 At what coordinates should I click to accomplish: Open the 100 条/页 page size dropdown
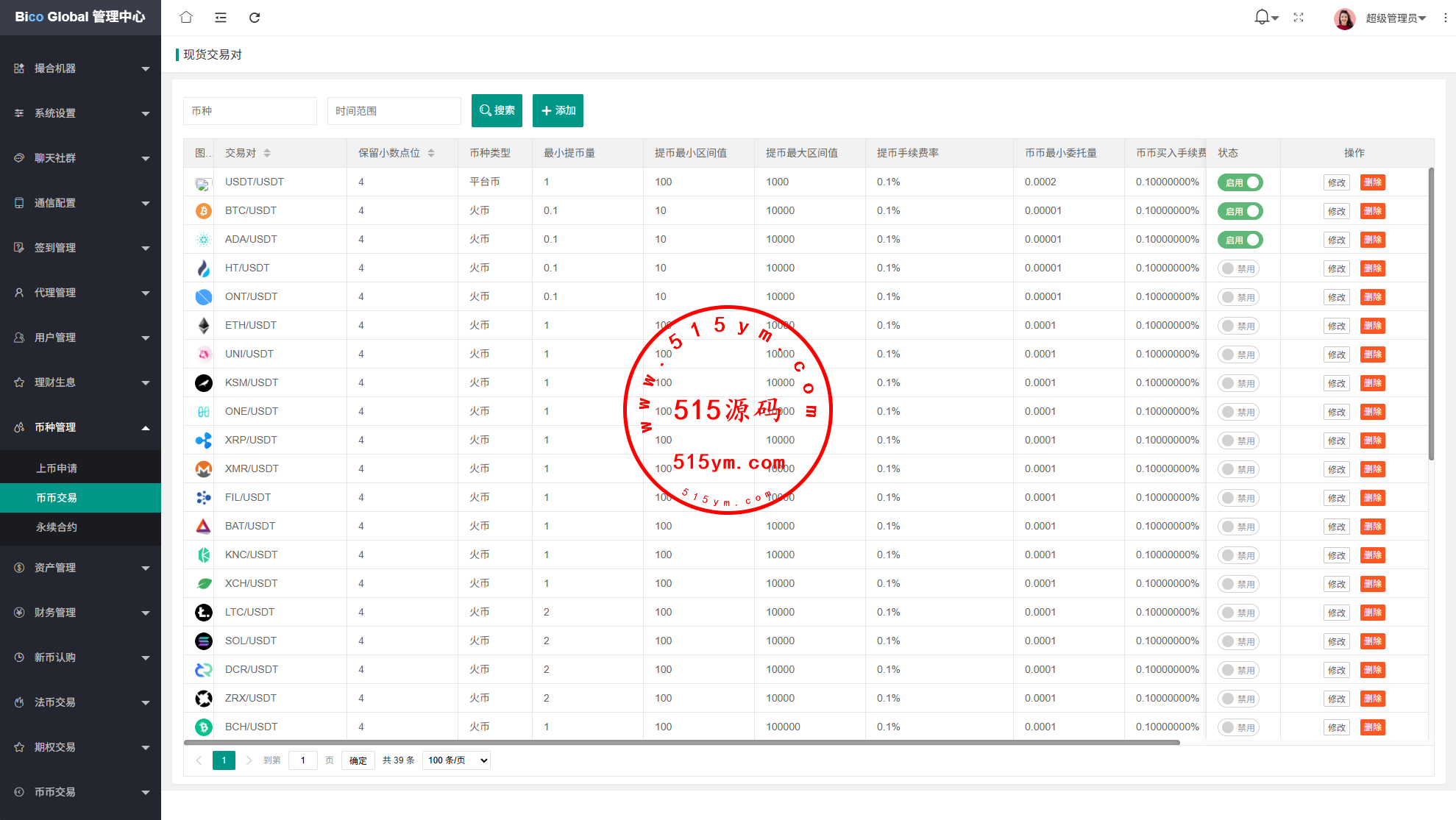point(457,760)
